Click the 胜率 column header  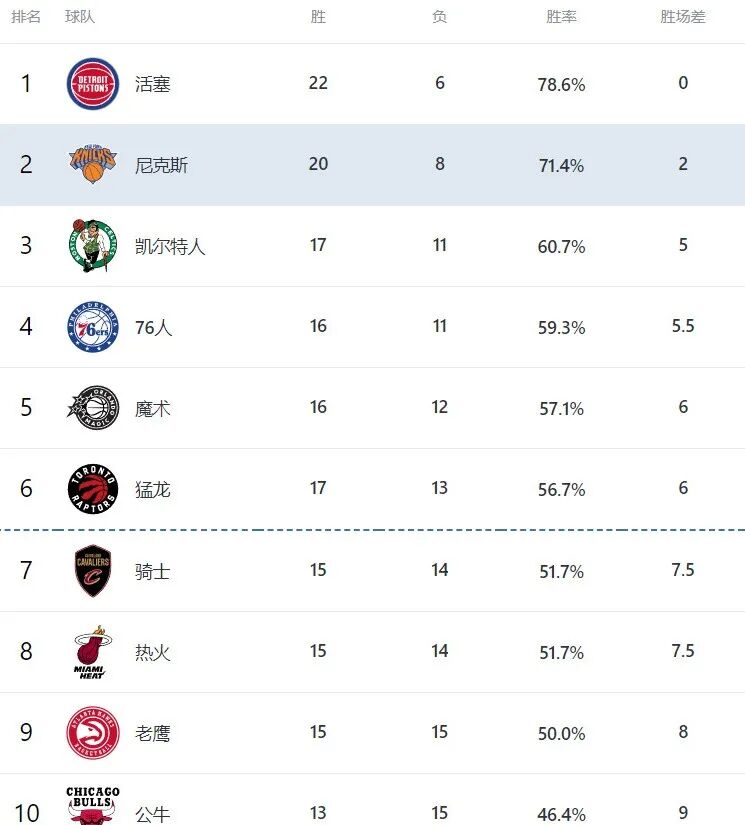561,18
